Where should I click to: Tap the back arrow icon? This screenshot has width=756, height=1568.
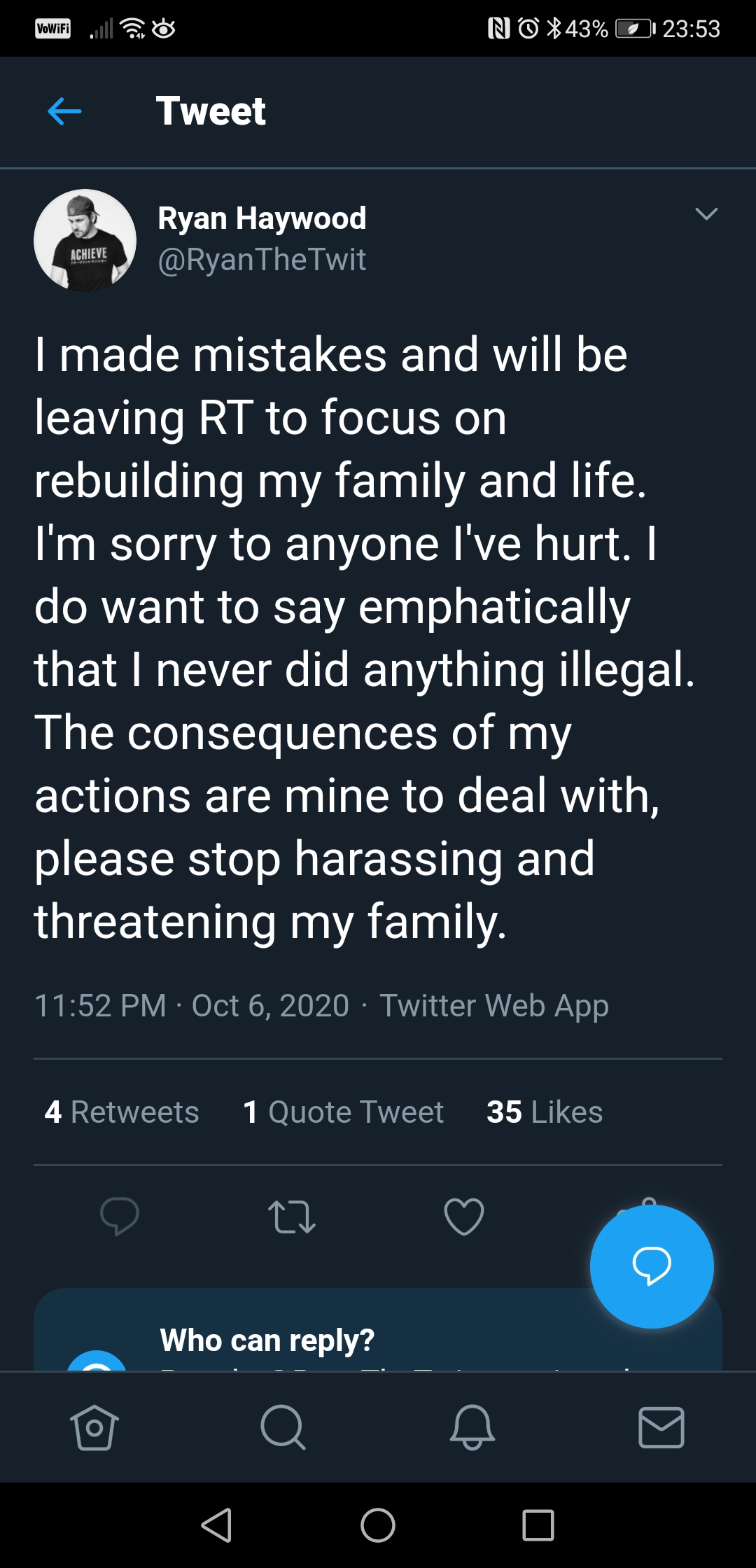pyautogui.click(x=64, y=111)
